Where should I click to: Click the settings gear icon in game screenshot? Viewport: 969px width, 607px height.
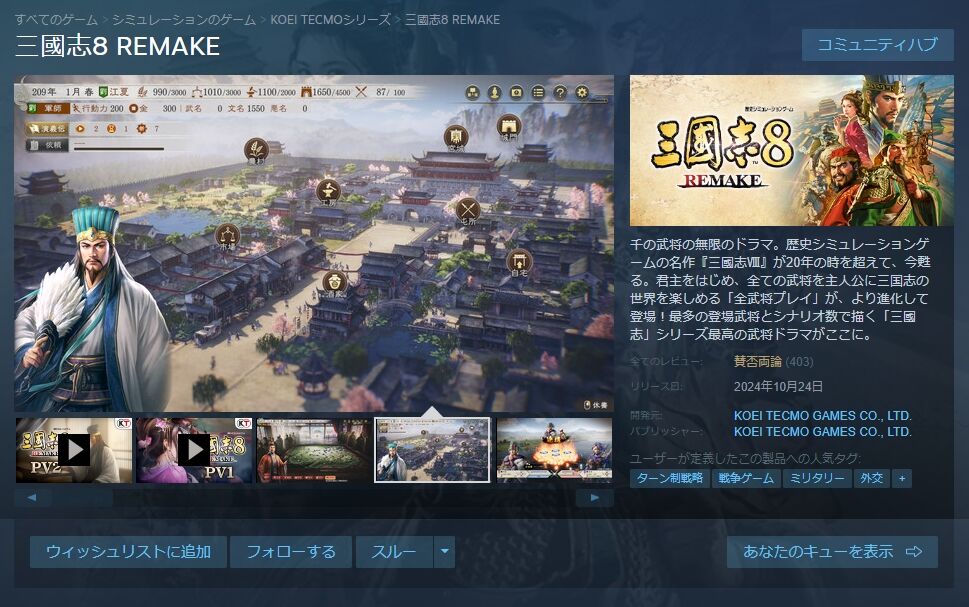[x=582, y=93]
